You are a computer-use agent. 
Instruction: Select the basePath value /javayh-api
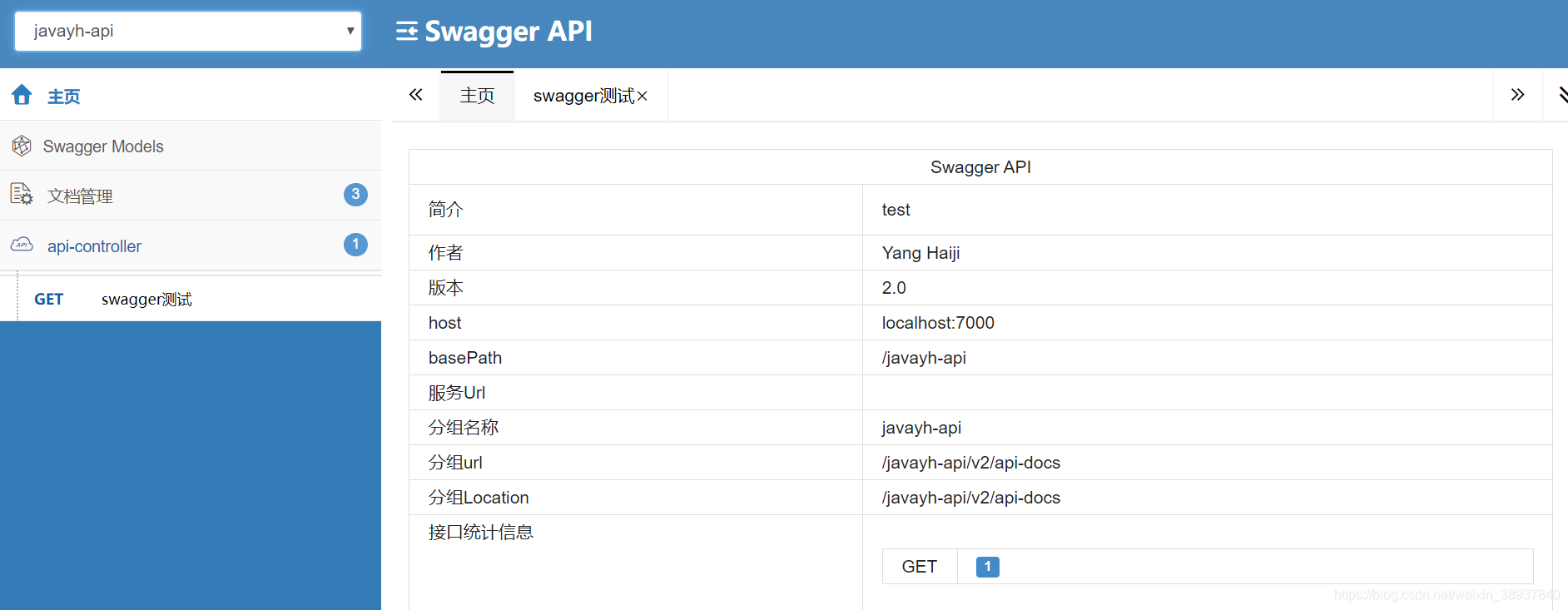(924, 358)
